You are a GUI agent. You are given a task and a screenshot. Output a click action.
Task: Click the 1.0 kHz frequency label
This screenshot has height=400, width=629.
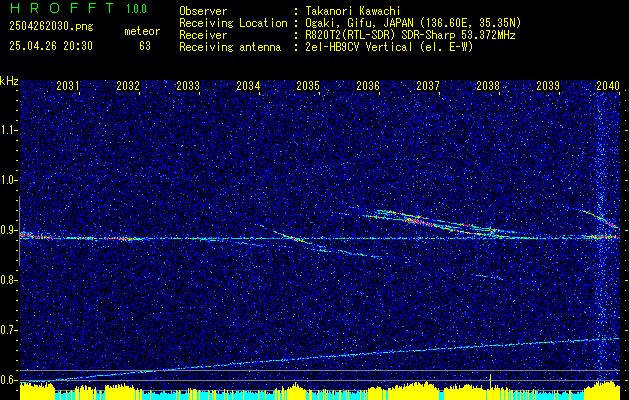click(9, 180)
